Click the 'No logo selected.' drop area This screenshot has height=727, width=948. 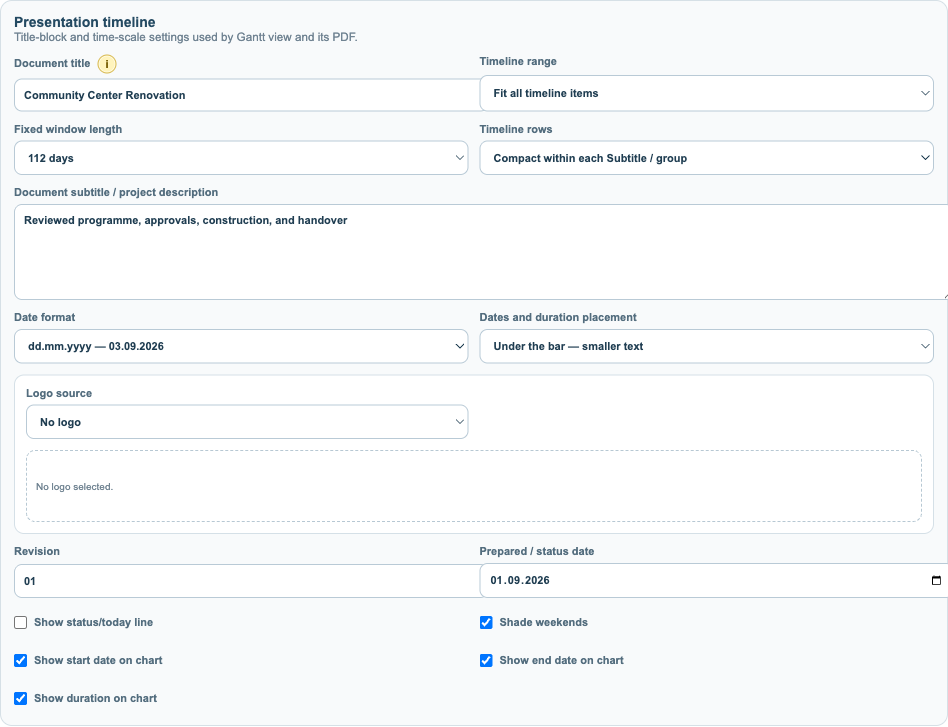tap(473, 486)
